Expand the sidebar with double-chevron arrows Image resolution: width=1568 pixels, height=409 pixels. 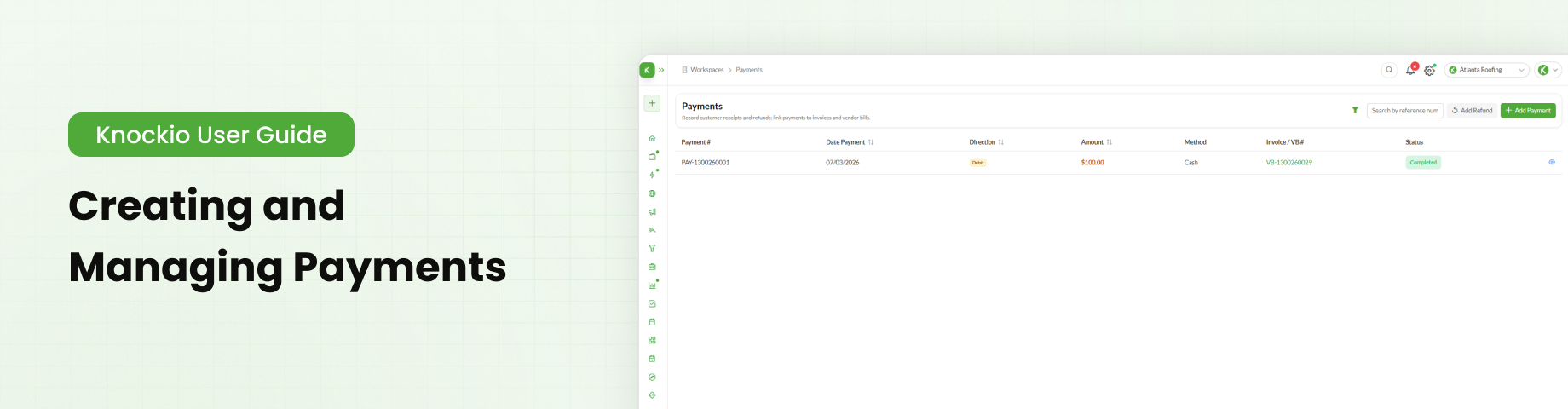661,70
